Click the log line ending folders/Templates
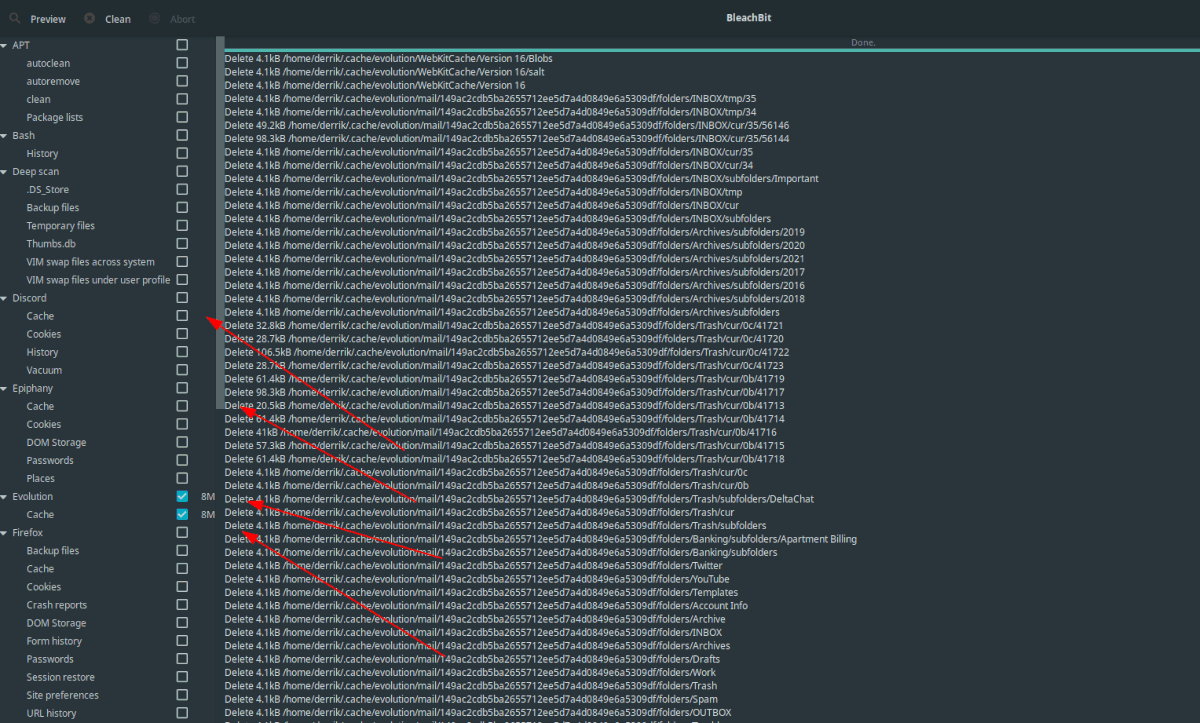Viewport: 1200px width, 723px height. click(481, 592)
